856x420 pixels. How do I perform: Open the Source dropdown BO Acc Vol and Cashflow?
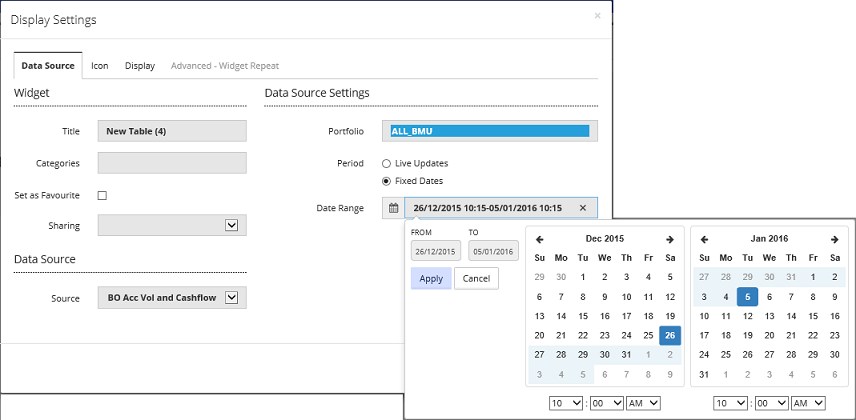point(172,298)
